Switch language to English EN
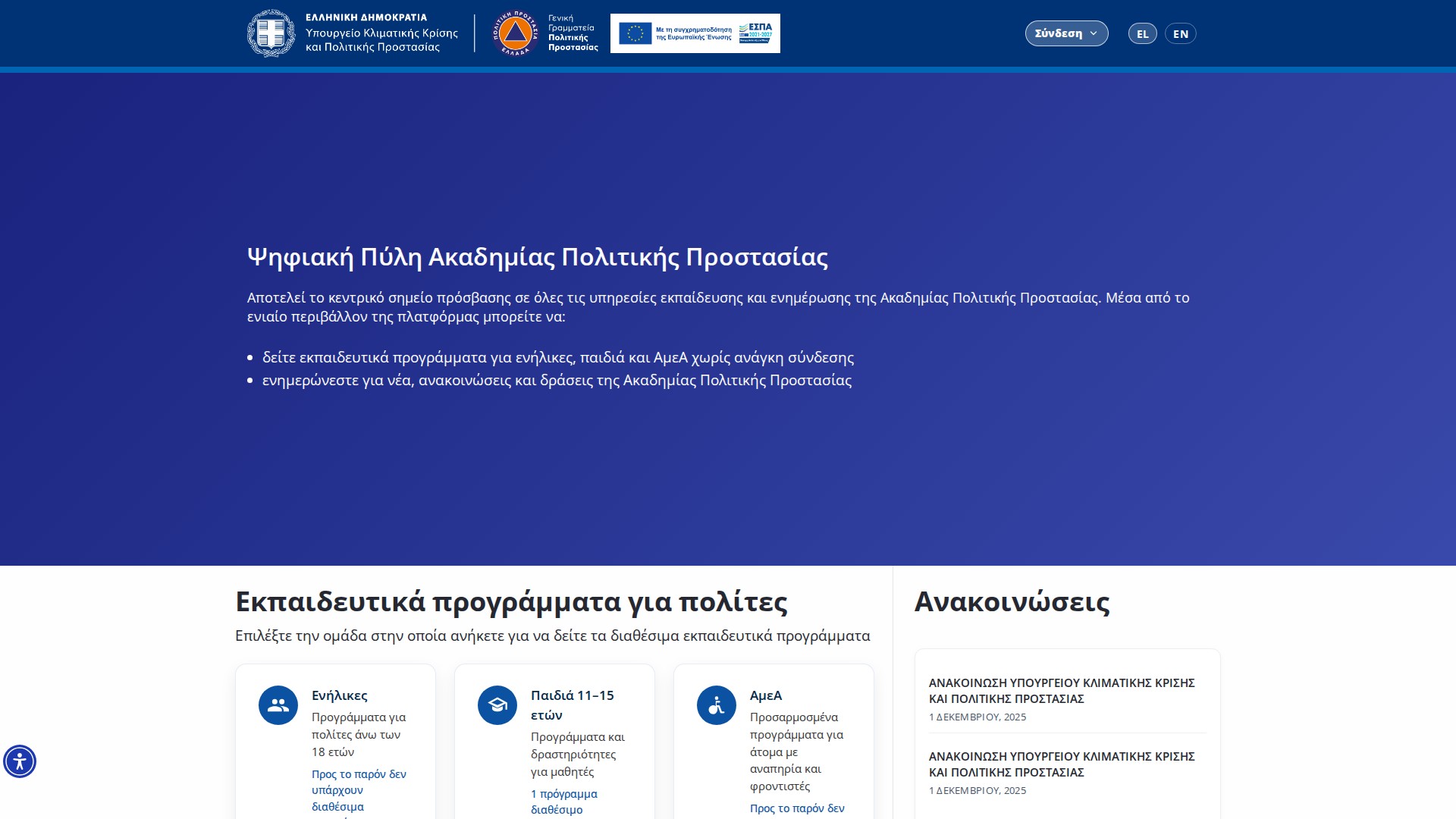The width and height of the screenshot is (1456, 819). (1180, 34)
